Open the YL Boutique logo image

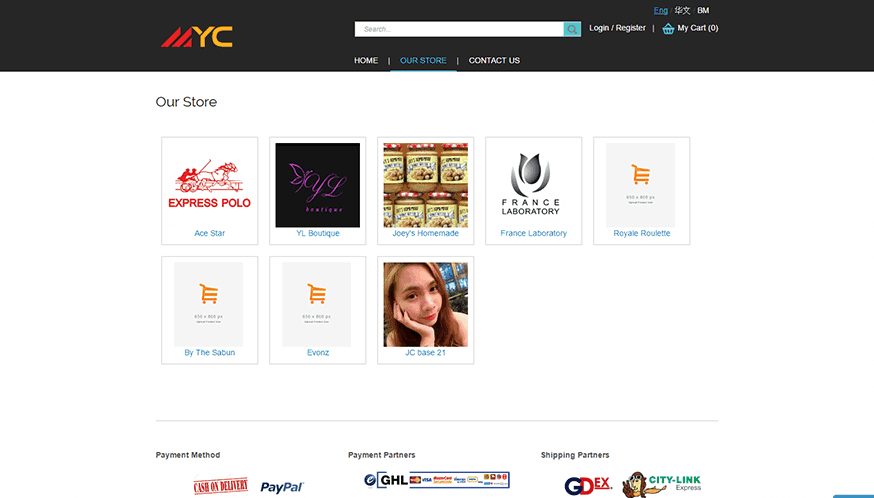[x=317, y=185]
